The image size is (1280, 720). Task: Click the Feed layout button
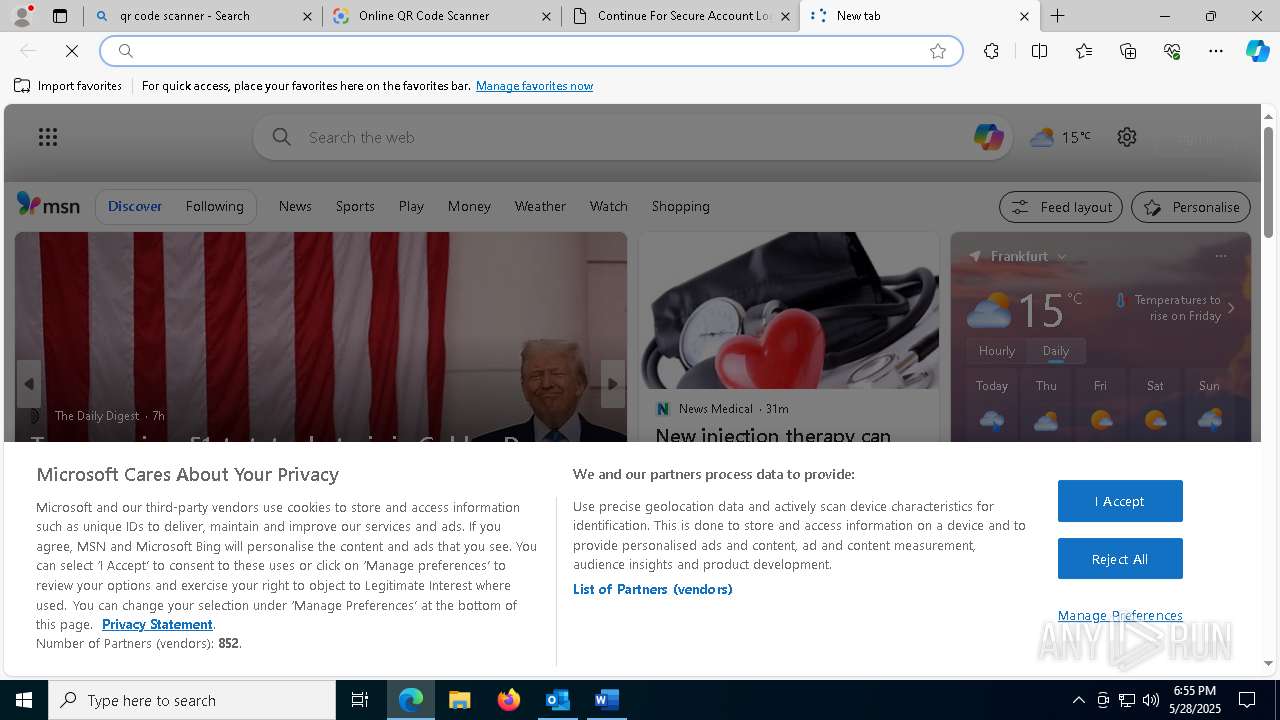(x=1061, y=207)
